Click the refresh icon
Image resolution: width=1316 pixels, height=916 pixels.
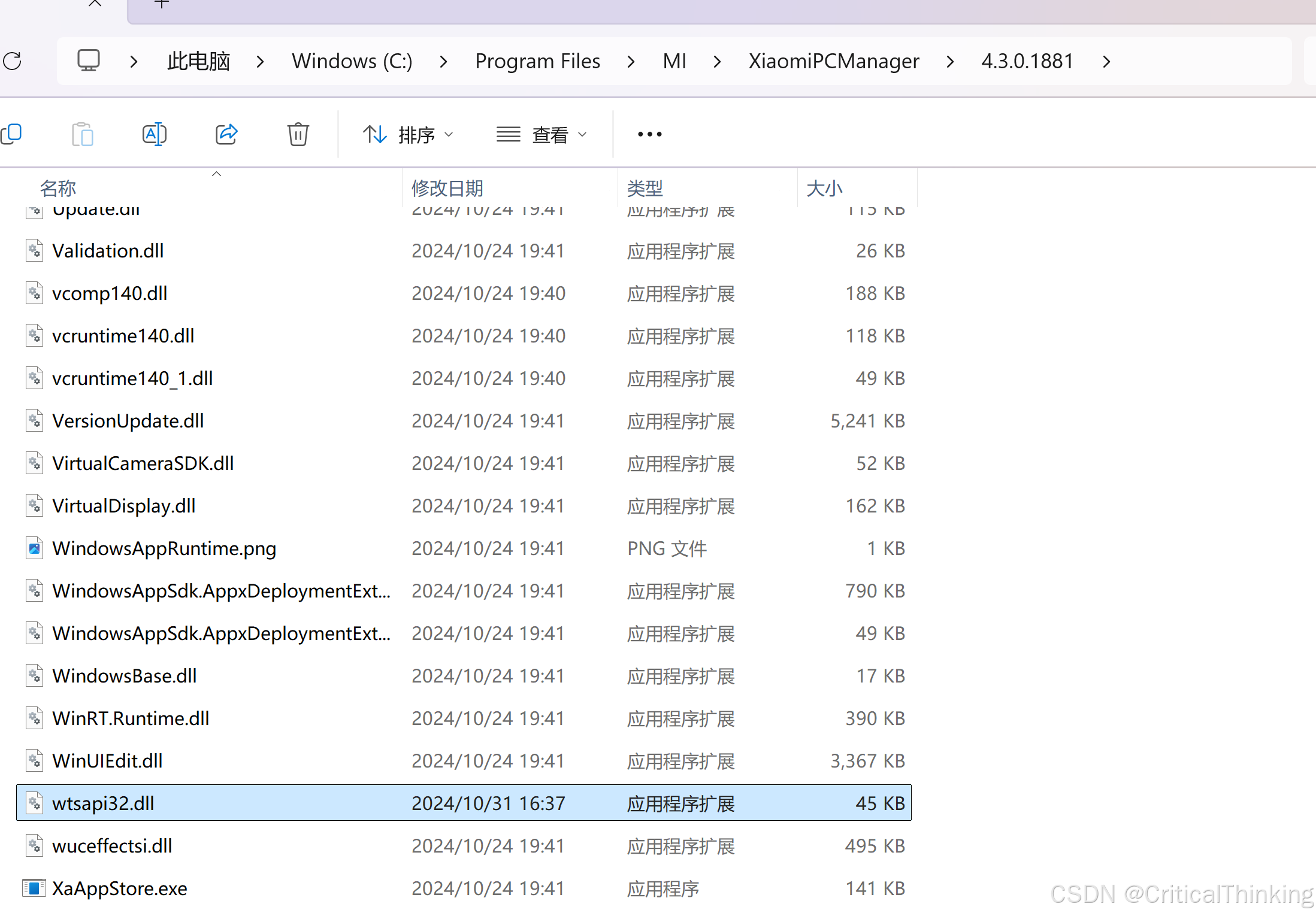point(13,61)
